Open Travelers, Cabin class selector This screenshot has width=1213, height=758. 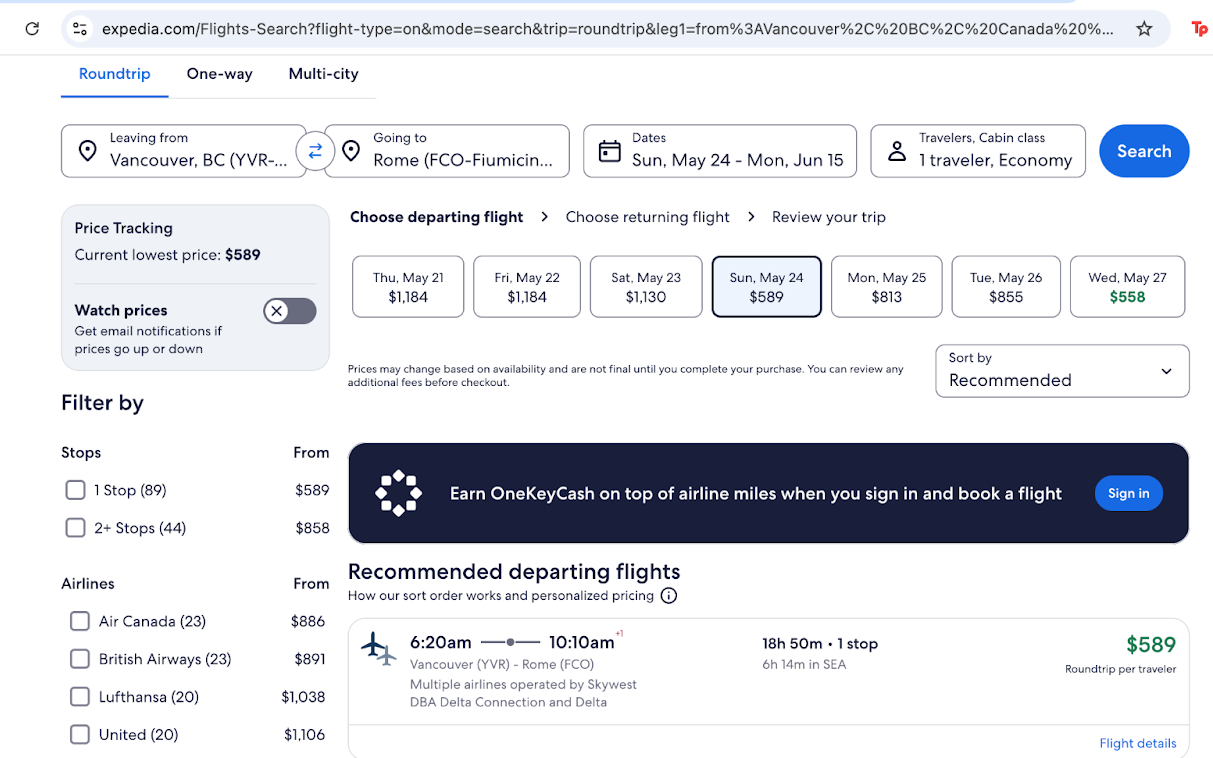[x=977, y=151]
